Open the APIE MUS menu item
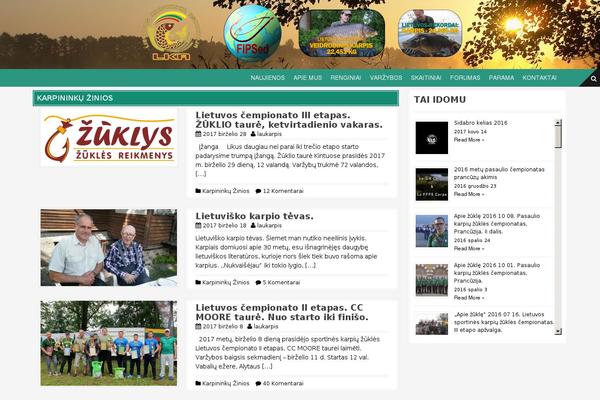 pos(308,78)
